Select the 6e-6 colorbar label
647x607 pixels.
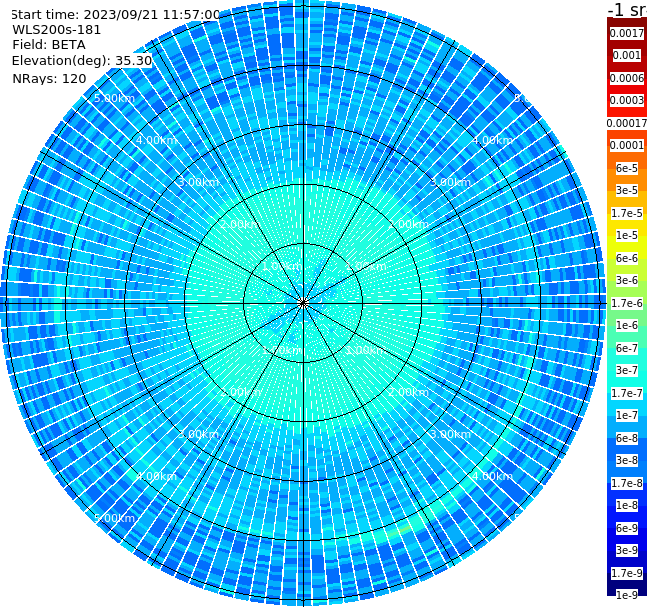[627, 258]
